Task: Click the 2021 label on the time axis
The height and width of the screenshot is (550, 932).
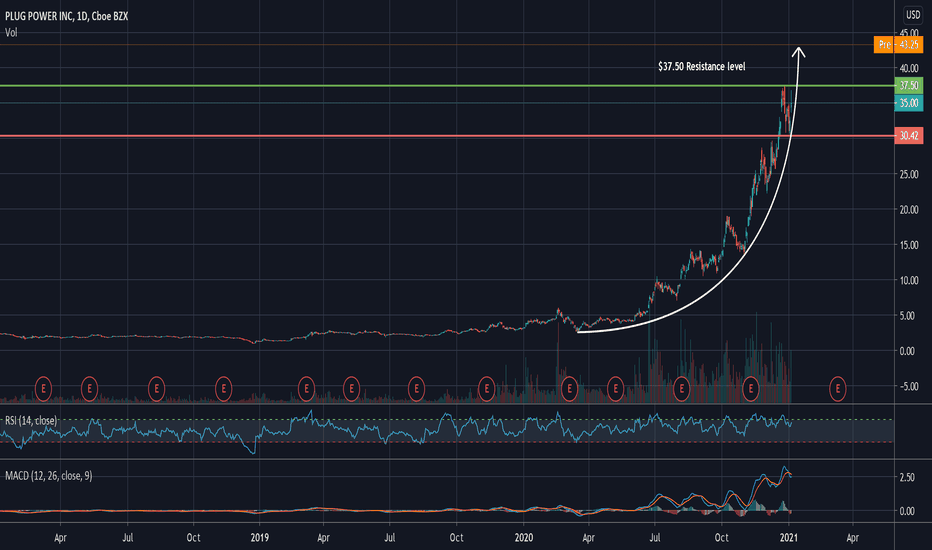Action: click(788, 538)
